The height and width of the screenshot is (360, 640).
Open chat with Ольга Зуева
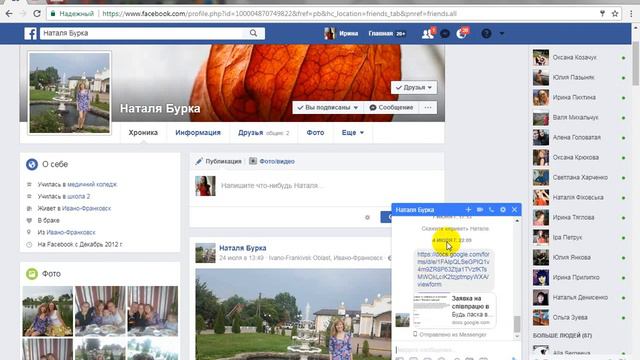point(579,318)
